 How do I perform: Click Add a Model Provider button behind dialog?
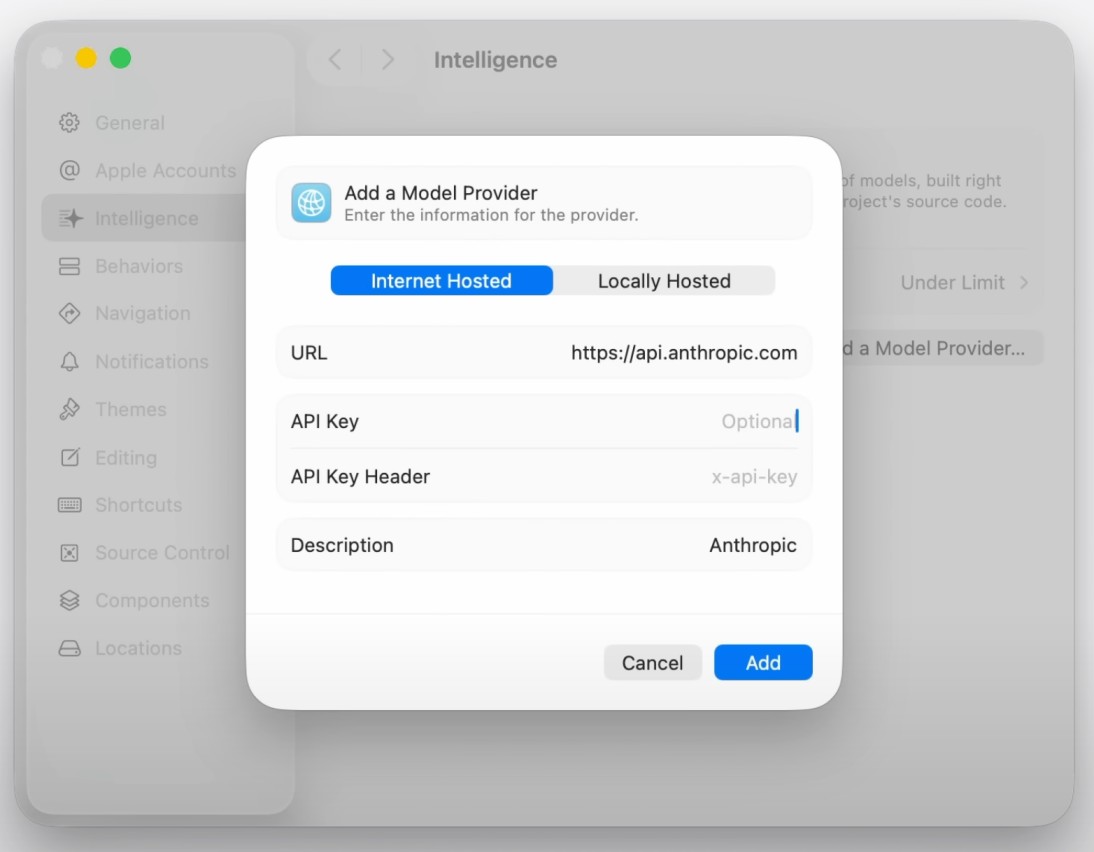click(942, 348)
